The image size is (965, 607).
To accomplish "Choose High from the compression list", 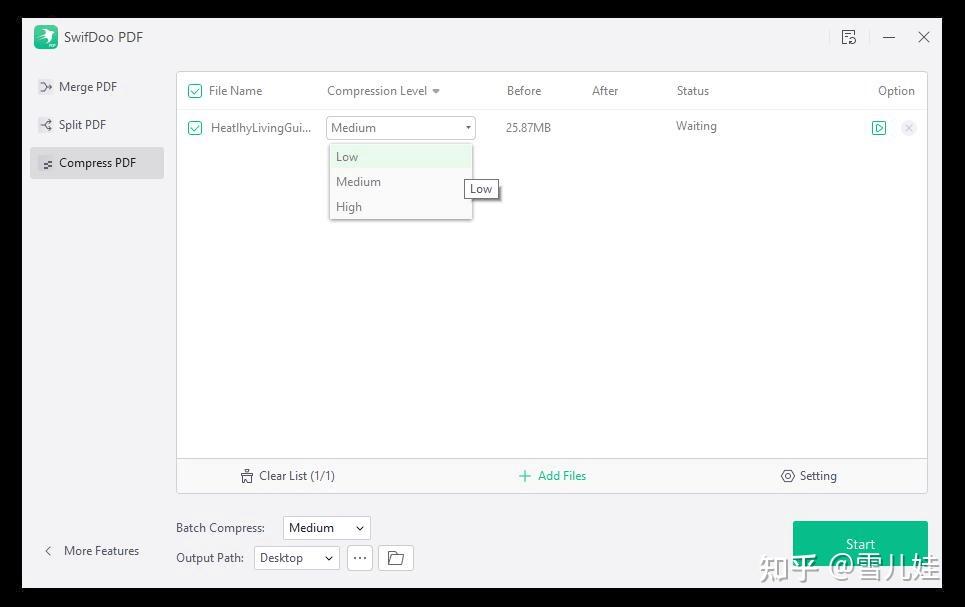I will (x=401, y=207).
